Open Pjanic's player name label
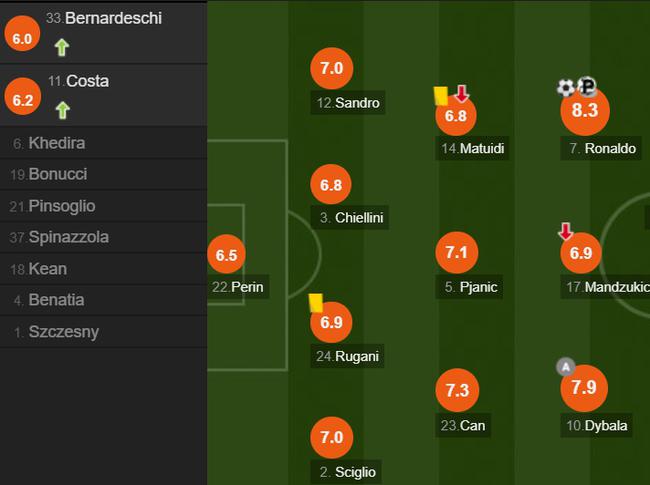 (x=469, y=287)
